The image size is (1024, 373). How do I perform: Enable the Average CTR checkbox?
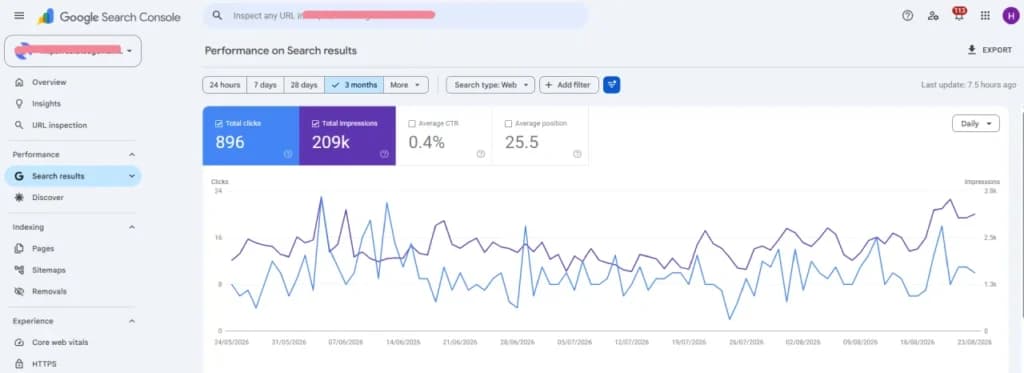(411, 123)
